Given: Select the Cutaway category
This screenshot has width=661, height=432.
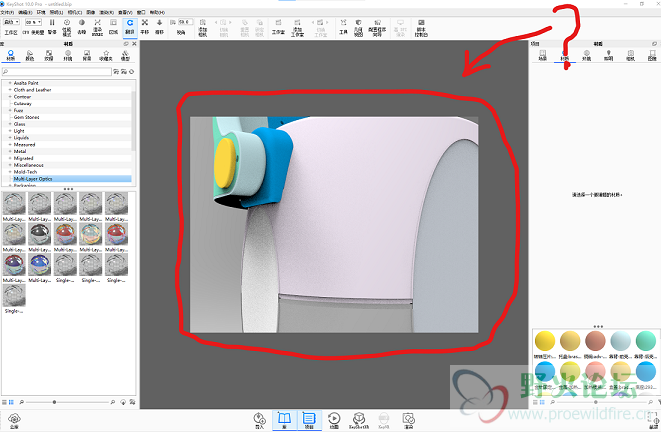Looking at the screenshot, I should tap(23, 104).
